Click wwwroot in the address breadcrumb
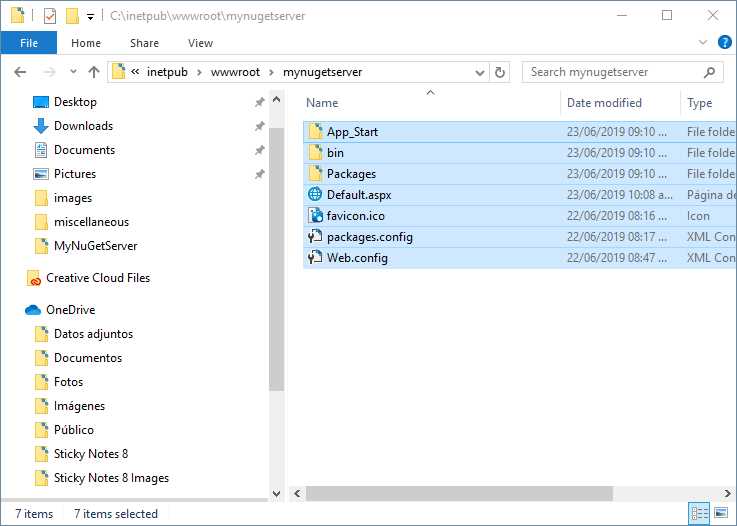The height and width of the screenshot is (526, 737). pos(235,72)
